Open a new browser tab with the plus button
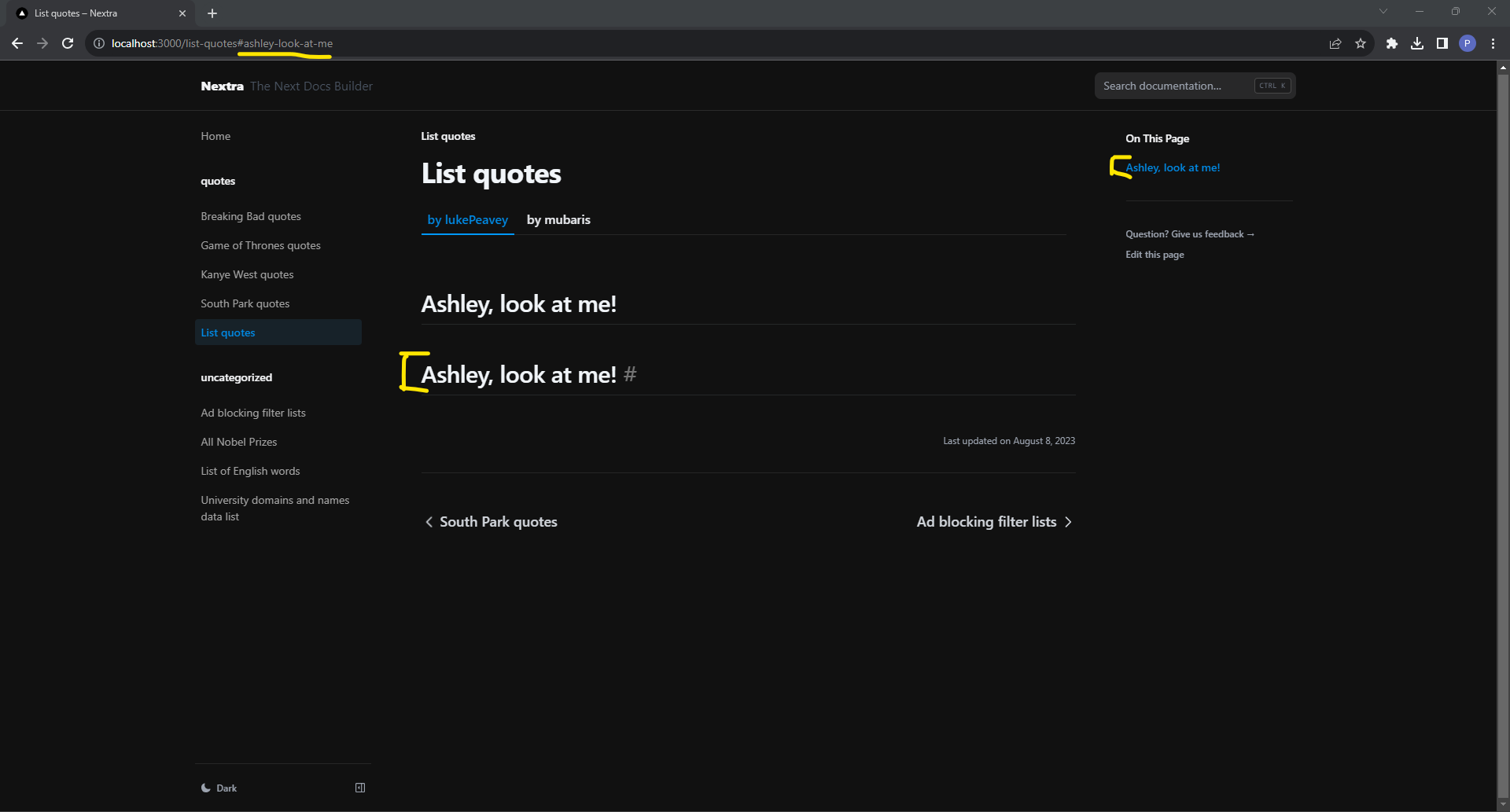Viewport: 1510px width, 812px height. (211, 13)
